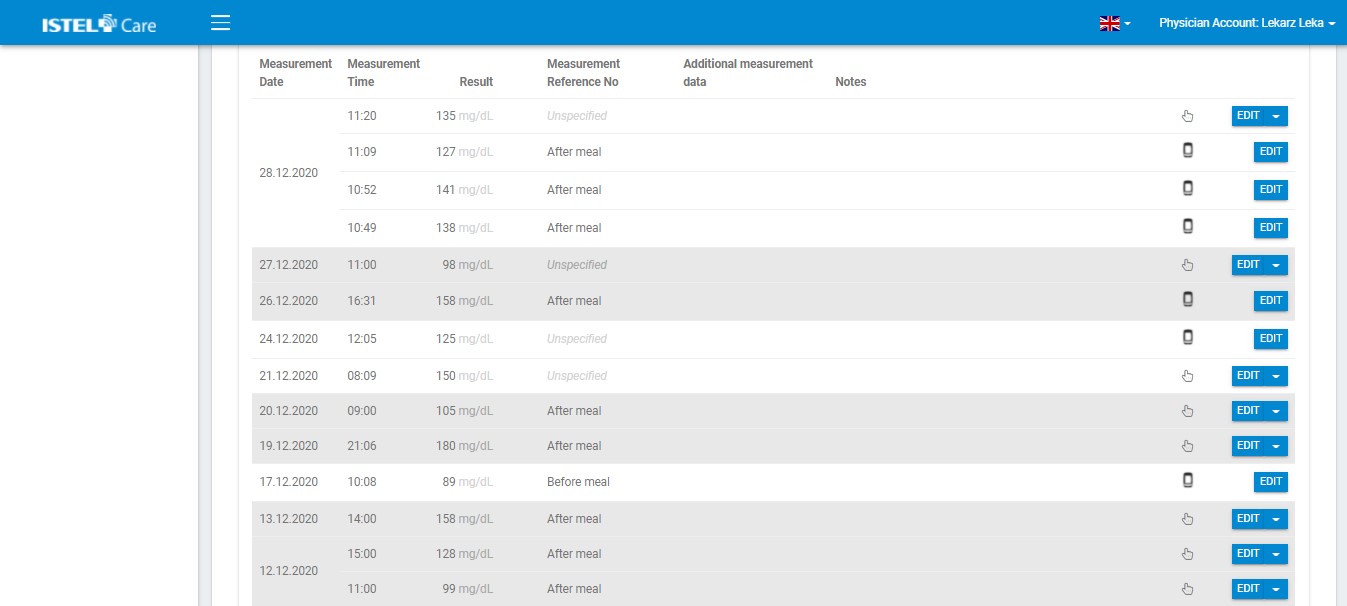Select After meal in the 13.12.2020 row
The width and height of the screenshot is (1347, 606).
pyautogui.click(x=574, y=519)
